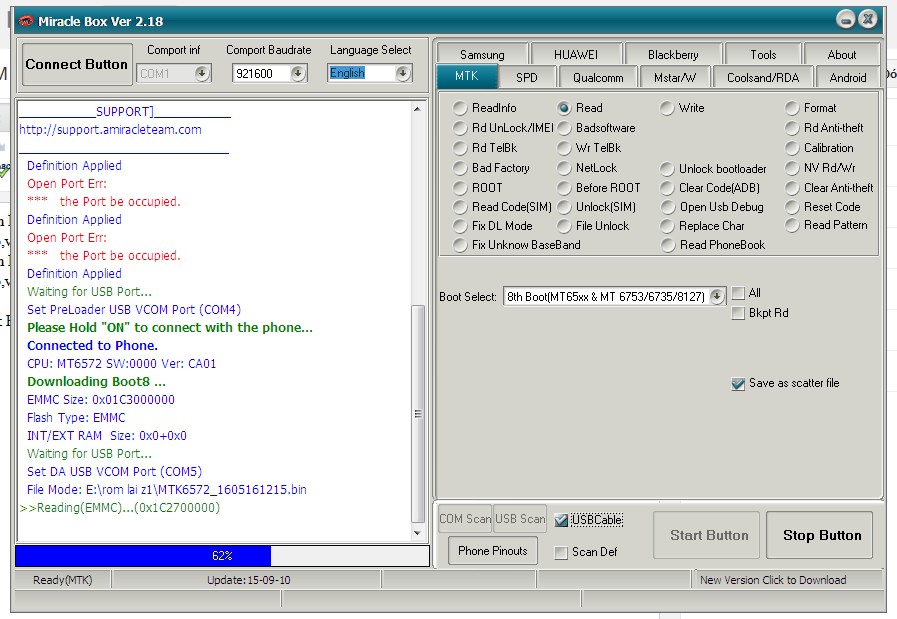Open the Comport inf dropdown arrow
This screenshot has height=619, width=897.
pos(201,73)
